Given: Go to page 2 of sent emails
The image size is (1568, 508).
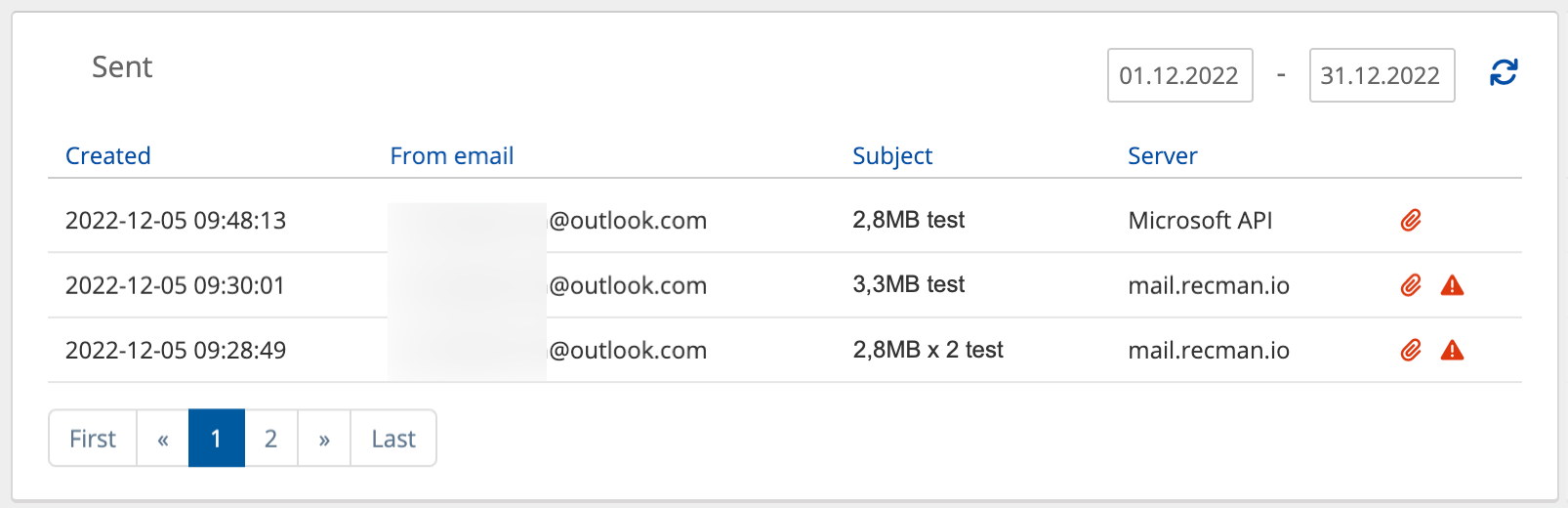Looking at the screenshot, I should click(x=270, y=439).
